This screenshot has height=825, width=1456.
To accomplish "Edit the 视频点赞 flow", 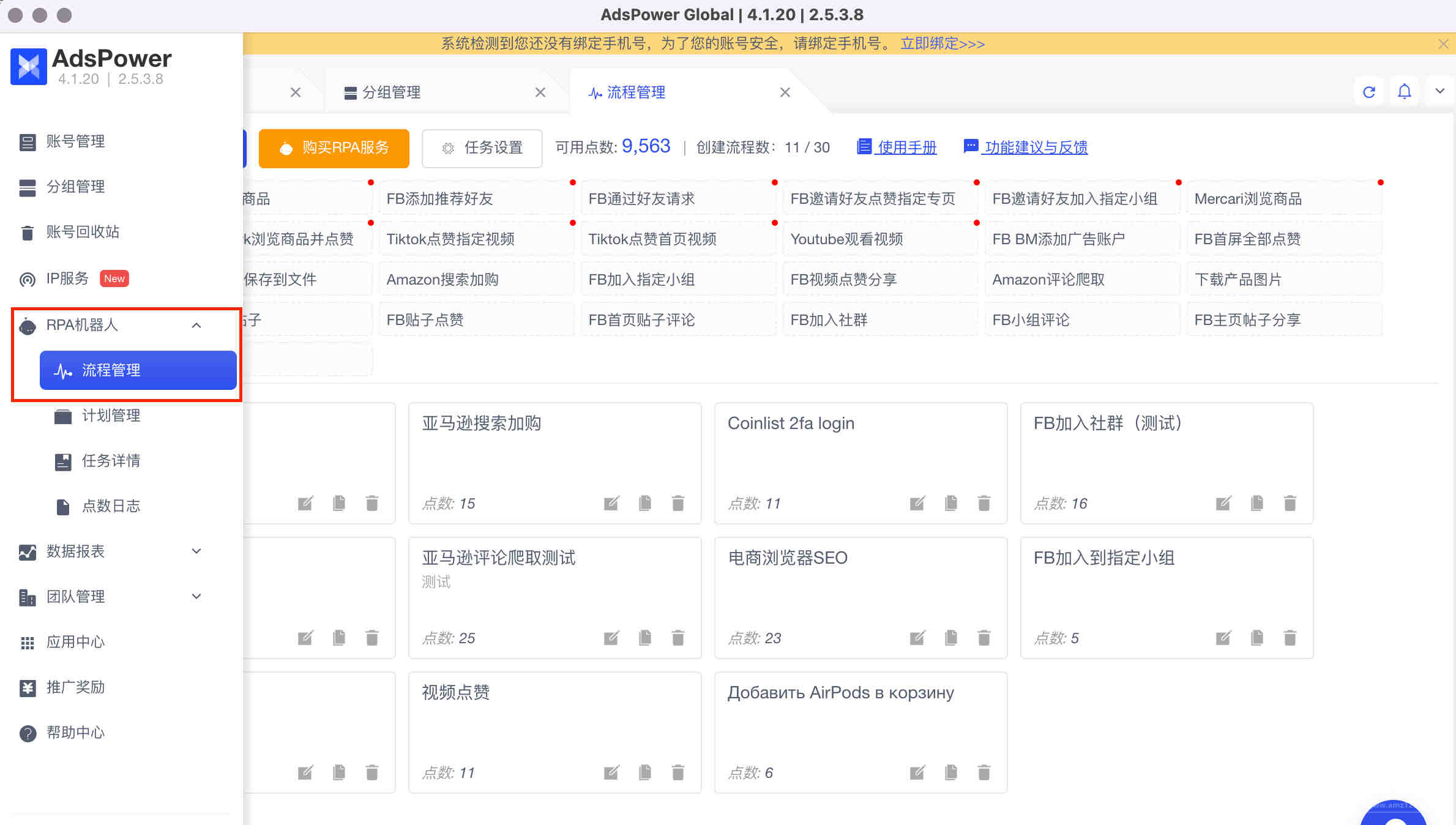I will click(611, 772).
